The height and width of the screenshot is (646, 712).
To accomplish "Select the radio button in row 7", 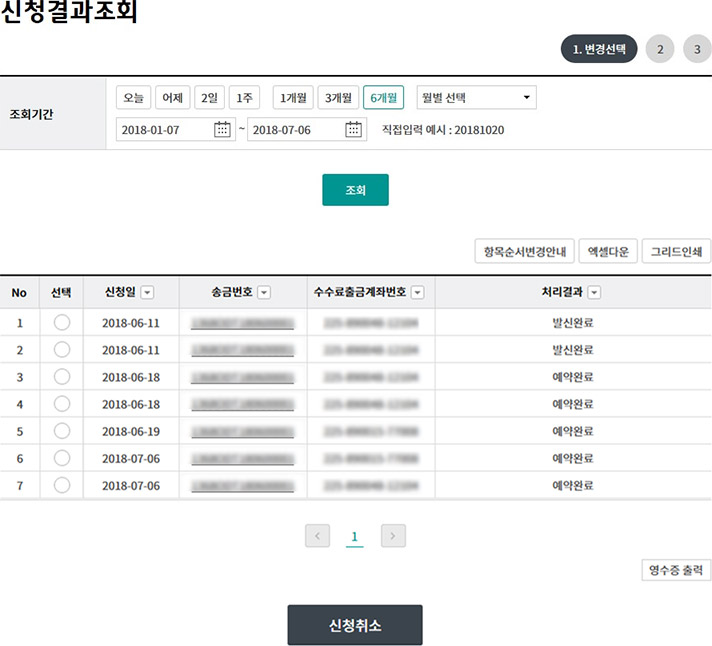I will pos(62,485).
